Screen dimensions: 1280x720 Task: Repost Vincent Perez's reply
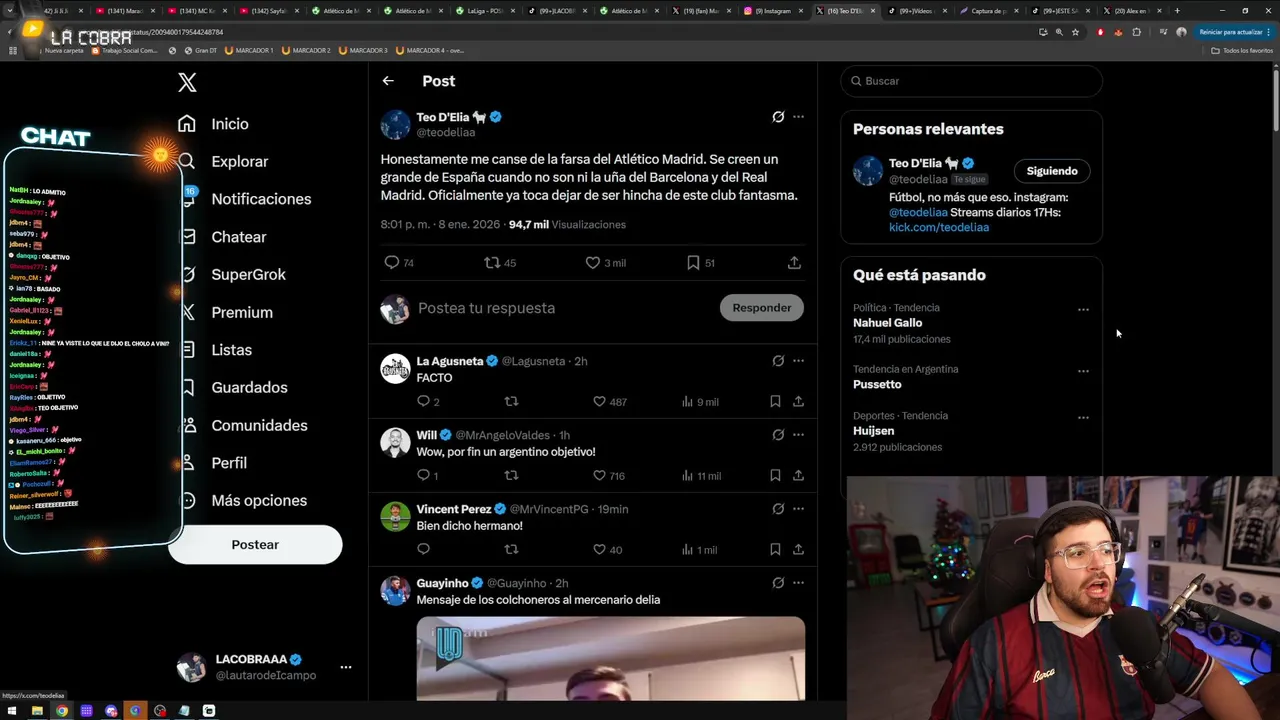tap(511, 550)
